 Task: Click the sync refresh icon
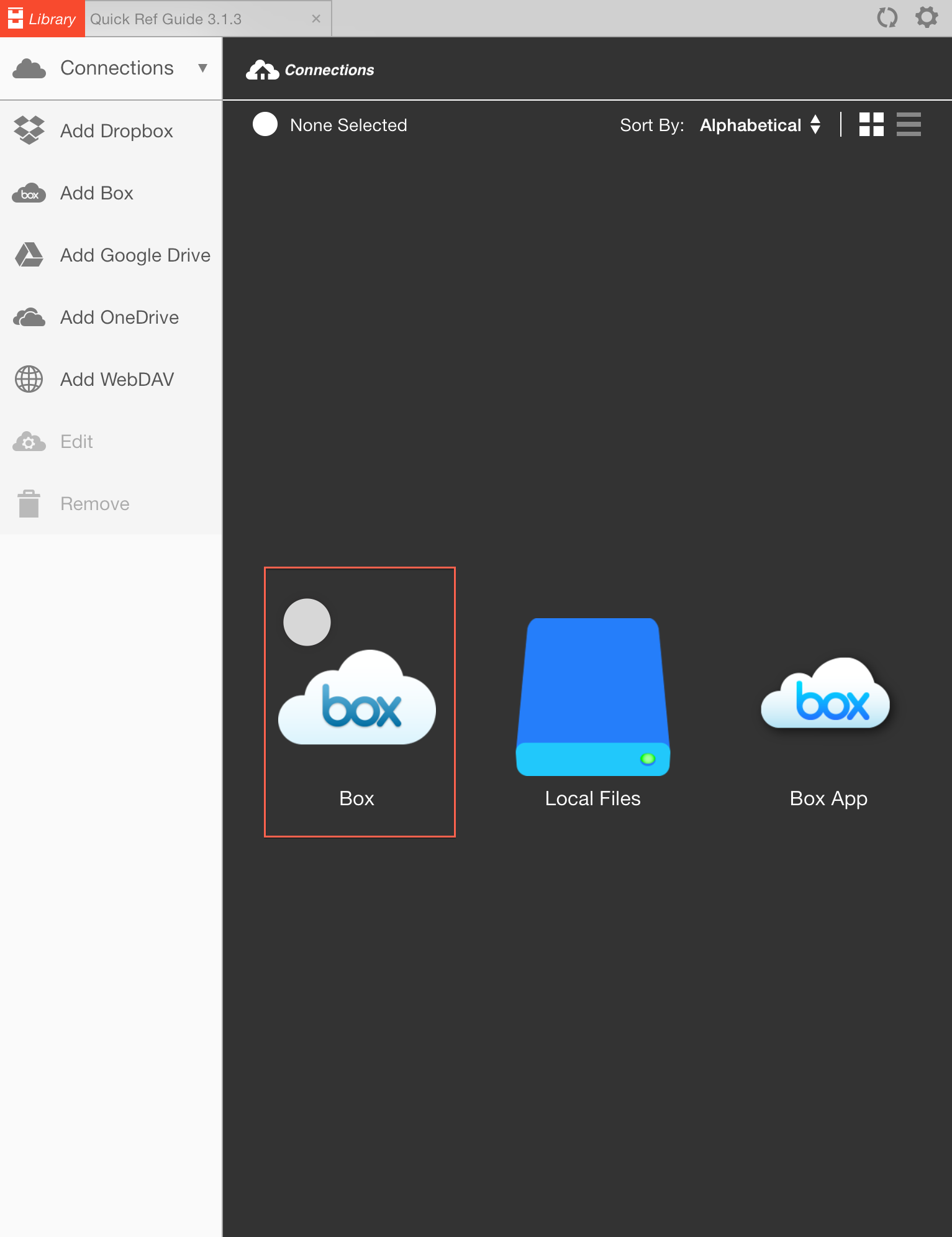click(x=887, y=17)
